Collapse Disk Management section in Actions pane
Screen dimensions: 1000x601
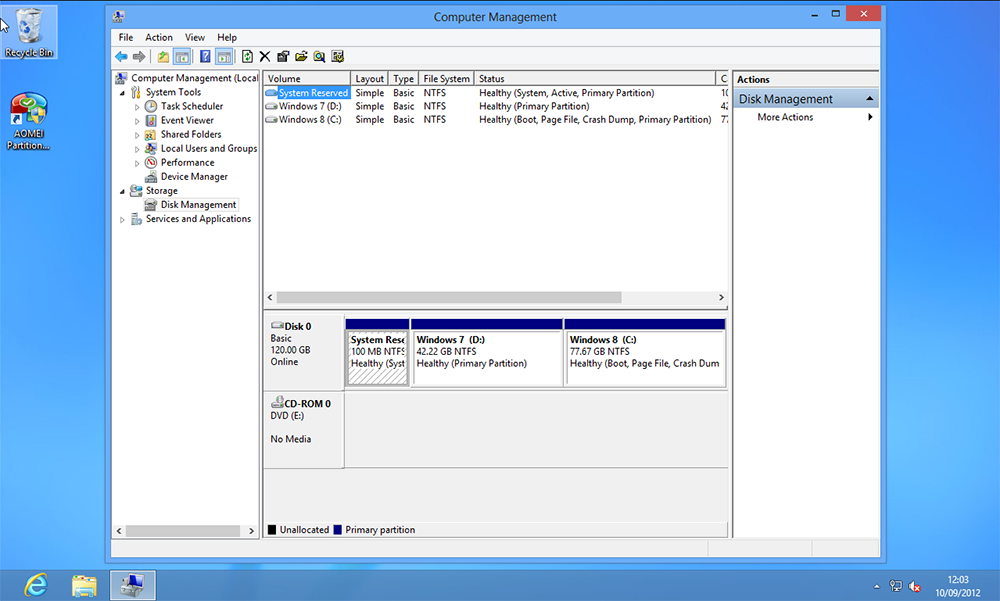point(869,99)
